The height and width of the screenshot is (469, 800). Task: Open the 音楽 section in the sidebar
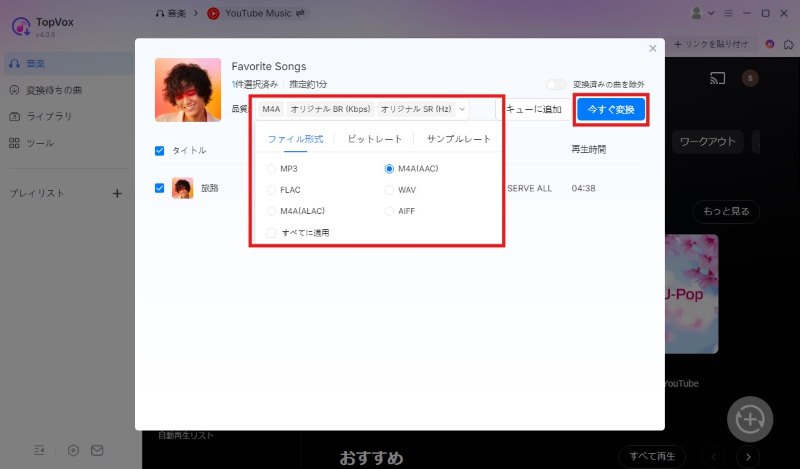[x=68, y=63]
